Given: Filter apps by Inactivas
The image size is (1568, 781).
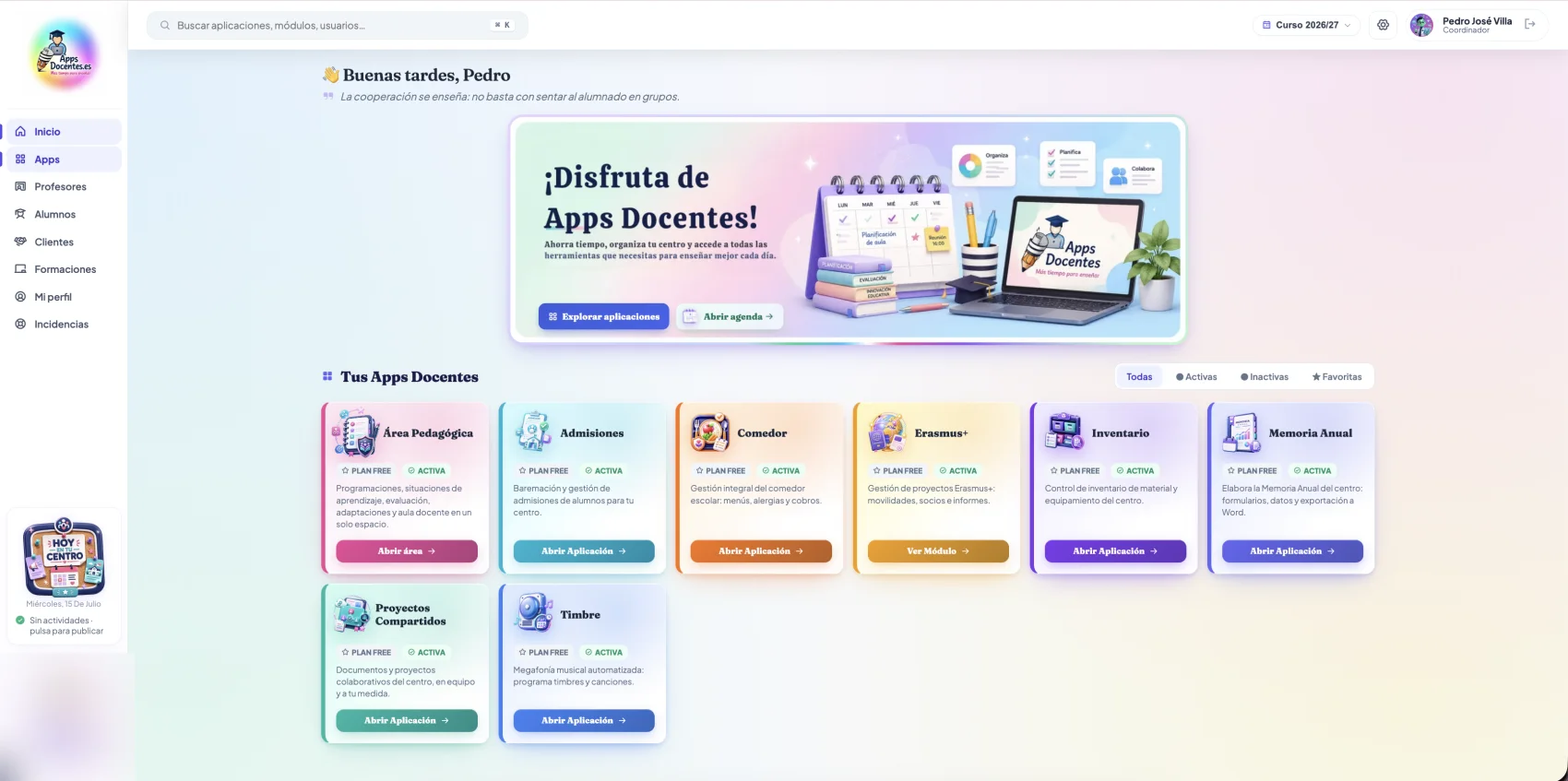Looking at the screenshot, I should click(x=1265, y=377).
